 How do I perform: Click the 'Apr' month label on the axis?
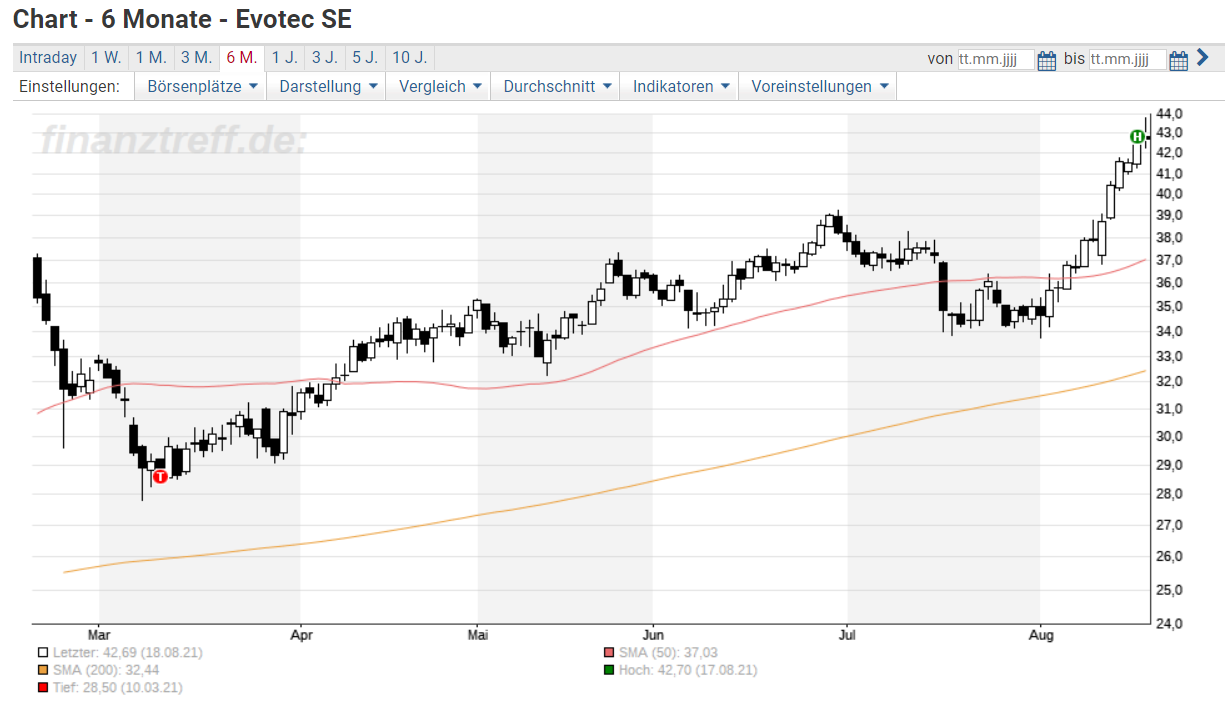[300, 634]
